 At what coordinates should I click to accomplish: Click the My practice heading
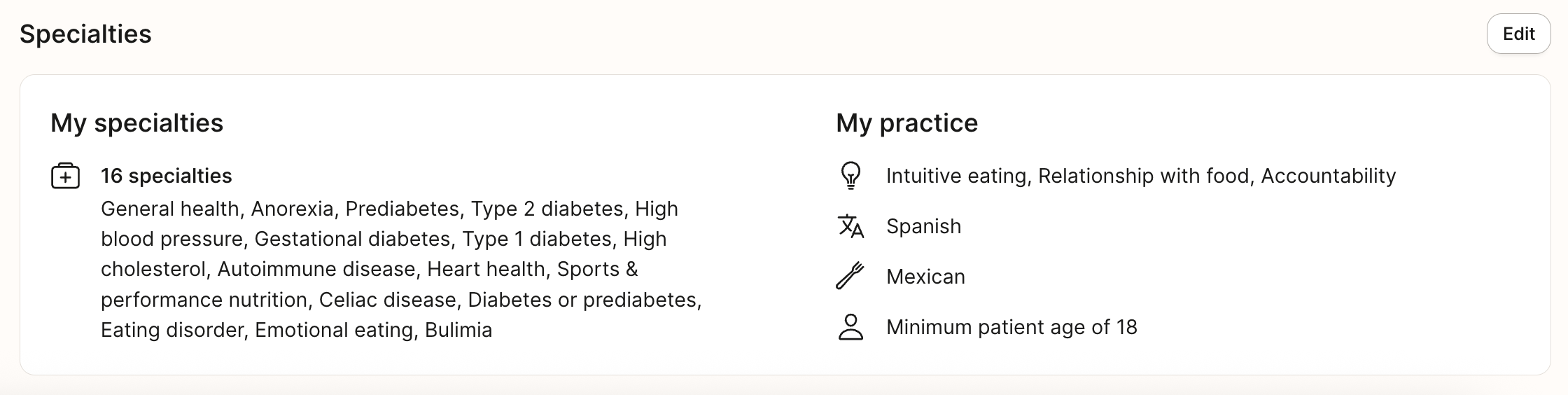tap(906, 123)
